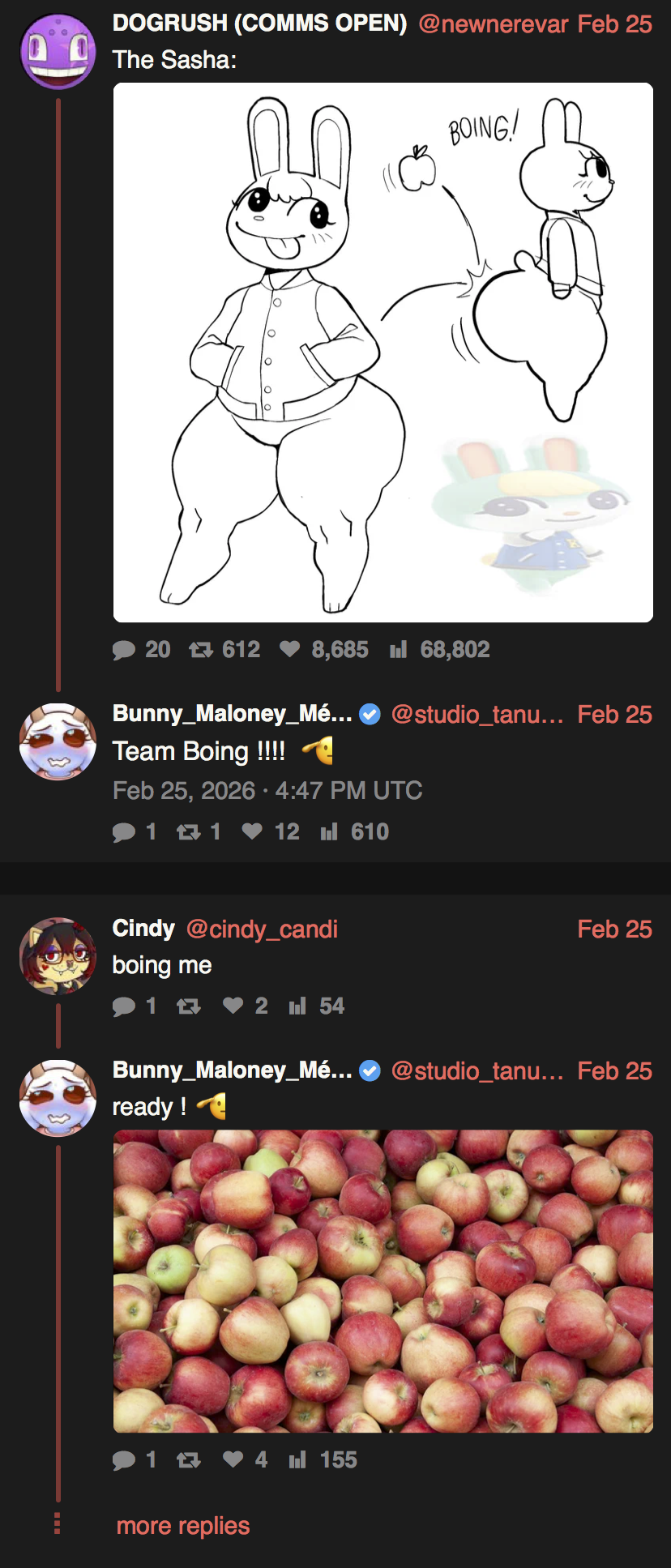Click heart icon on Team Boing reply
Viewport: 671px width, 1568px height.
click(252, 831)
